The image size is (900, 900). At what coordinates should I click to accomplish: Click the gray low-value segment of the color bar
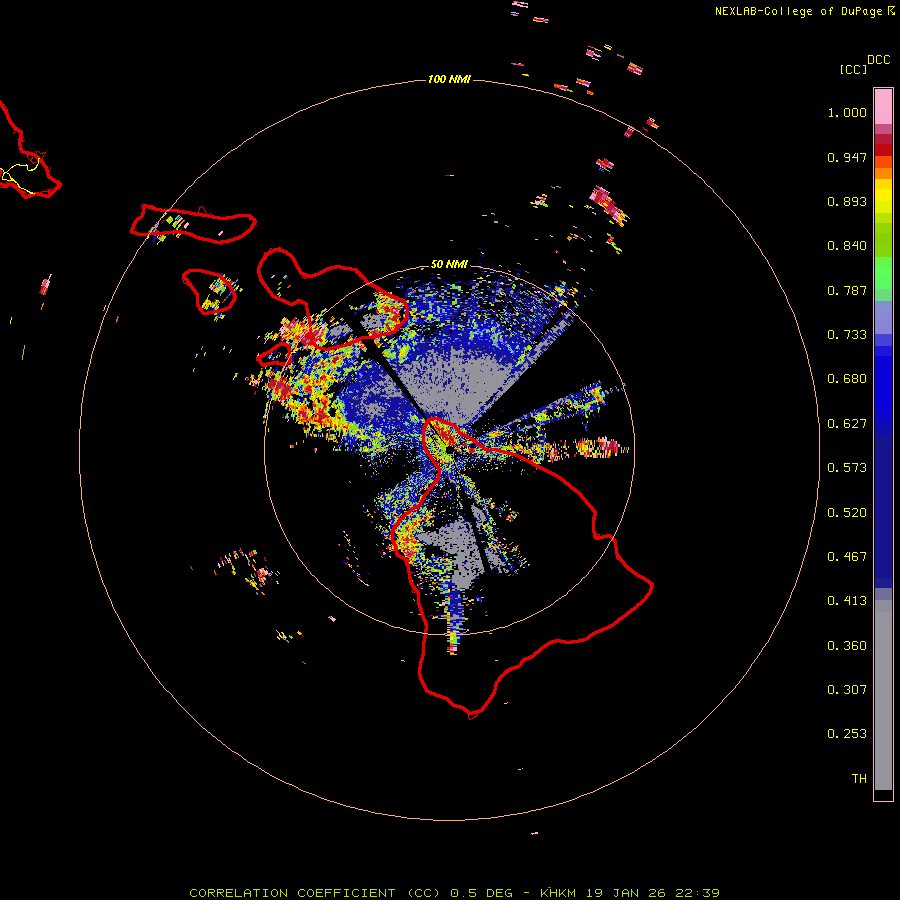[x=883, y=695]
